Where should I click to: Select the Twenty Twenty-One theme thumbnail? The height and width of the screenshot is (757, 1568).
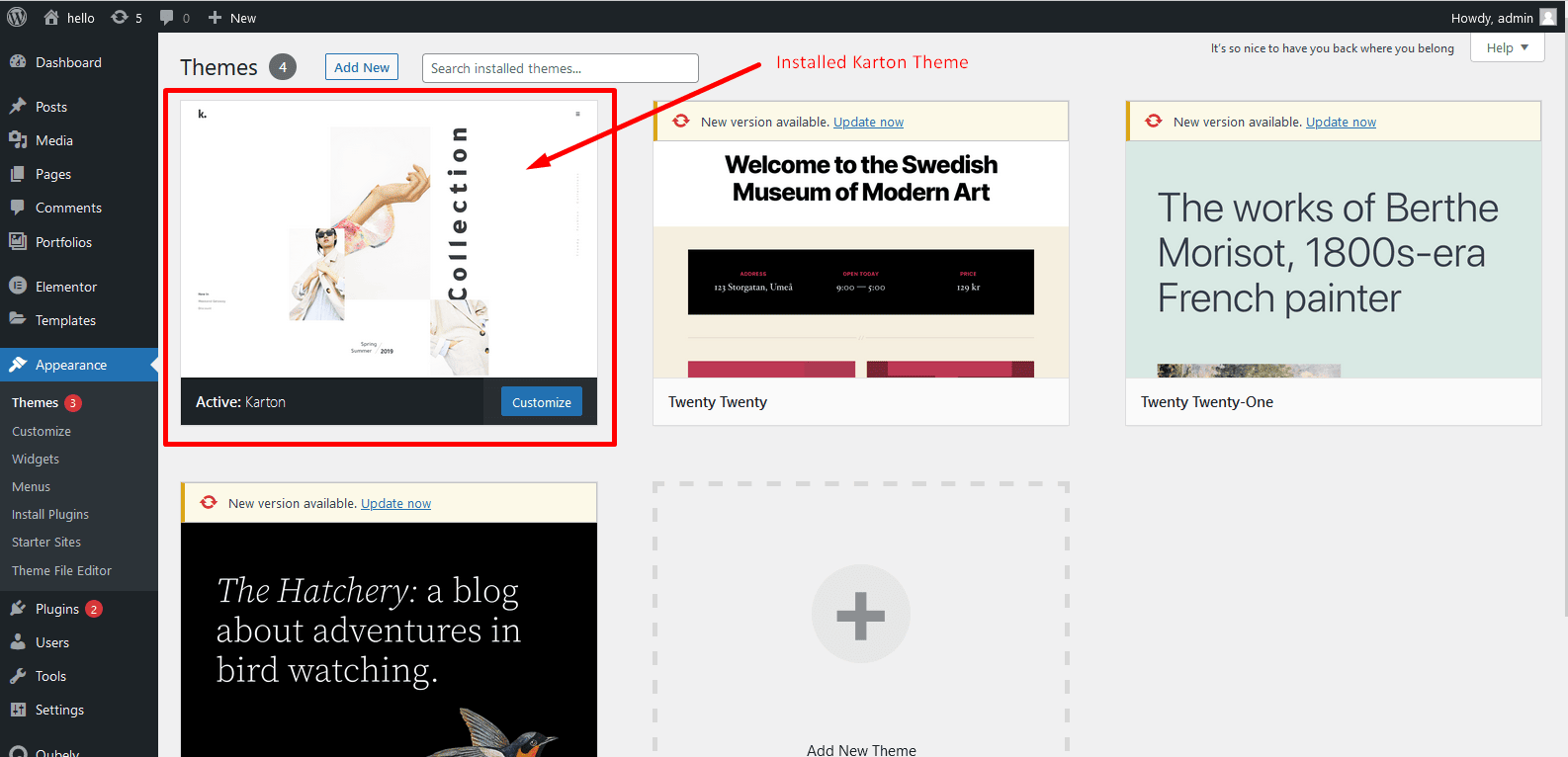pyautogui.click(x=1333, y=259)
